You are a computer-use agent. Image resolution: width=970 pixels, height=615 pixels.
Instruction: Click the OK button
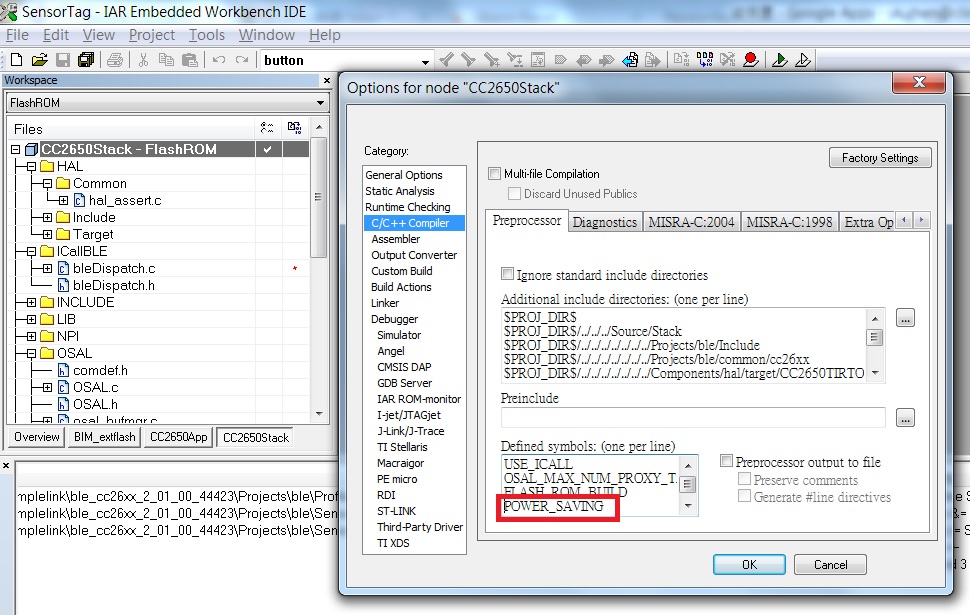[749, 564]
